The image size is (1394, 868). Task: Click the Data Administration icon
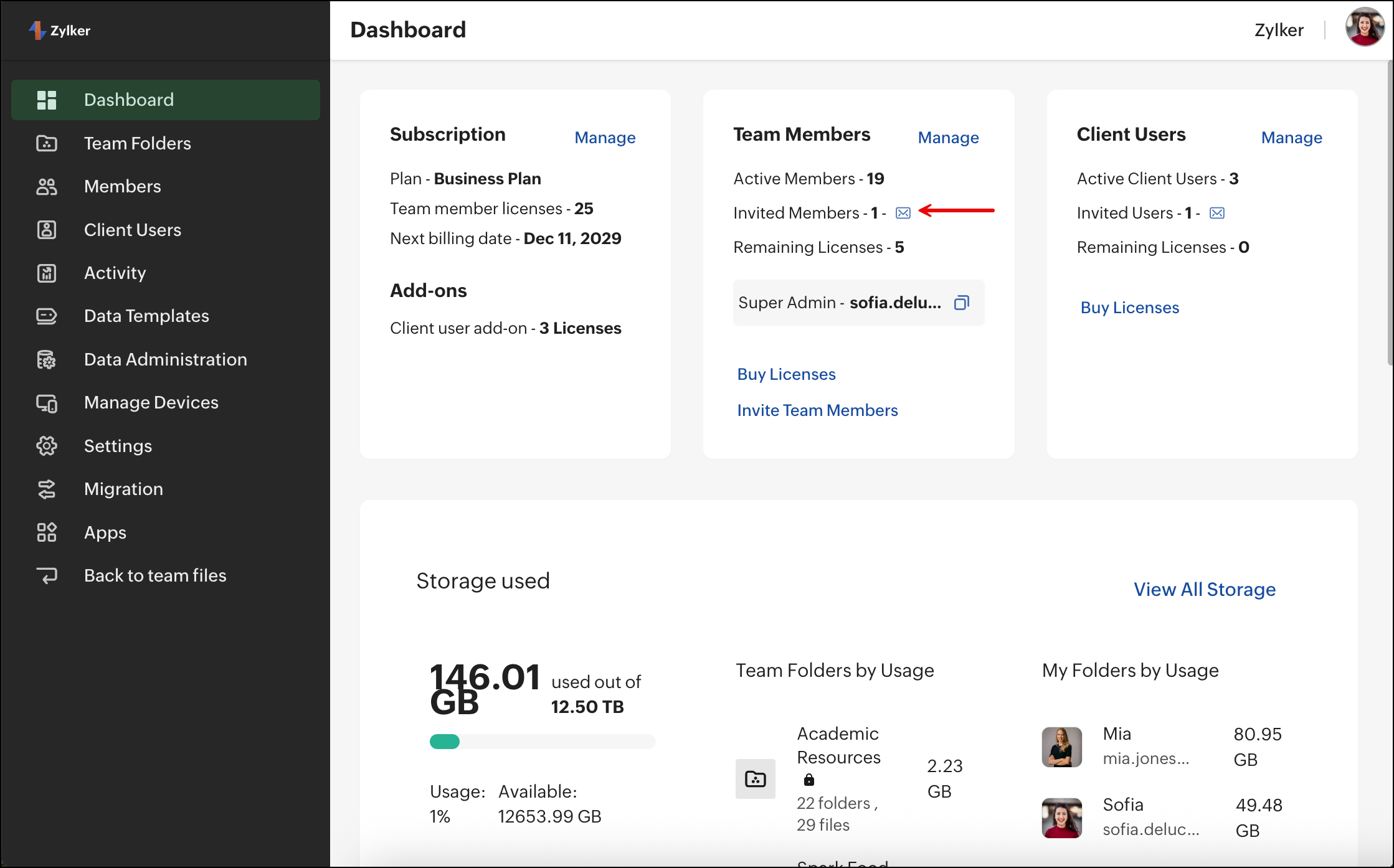coord(47,359)
